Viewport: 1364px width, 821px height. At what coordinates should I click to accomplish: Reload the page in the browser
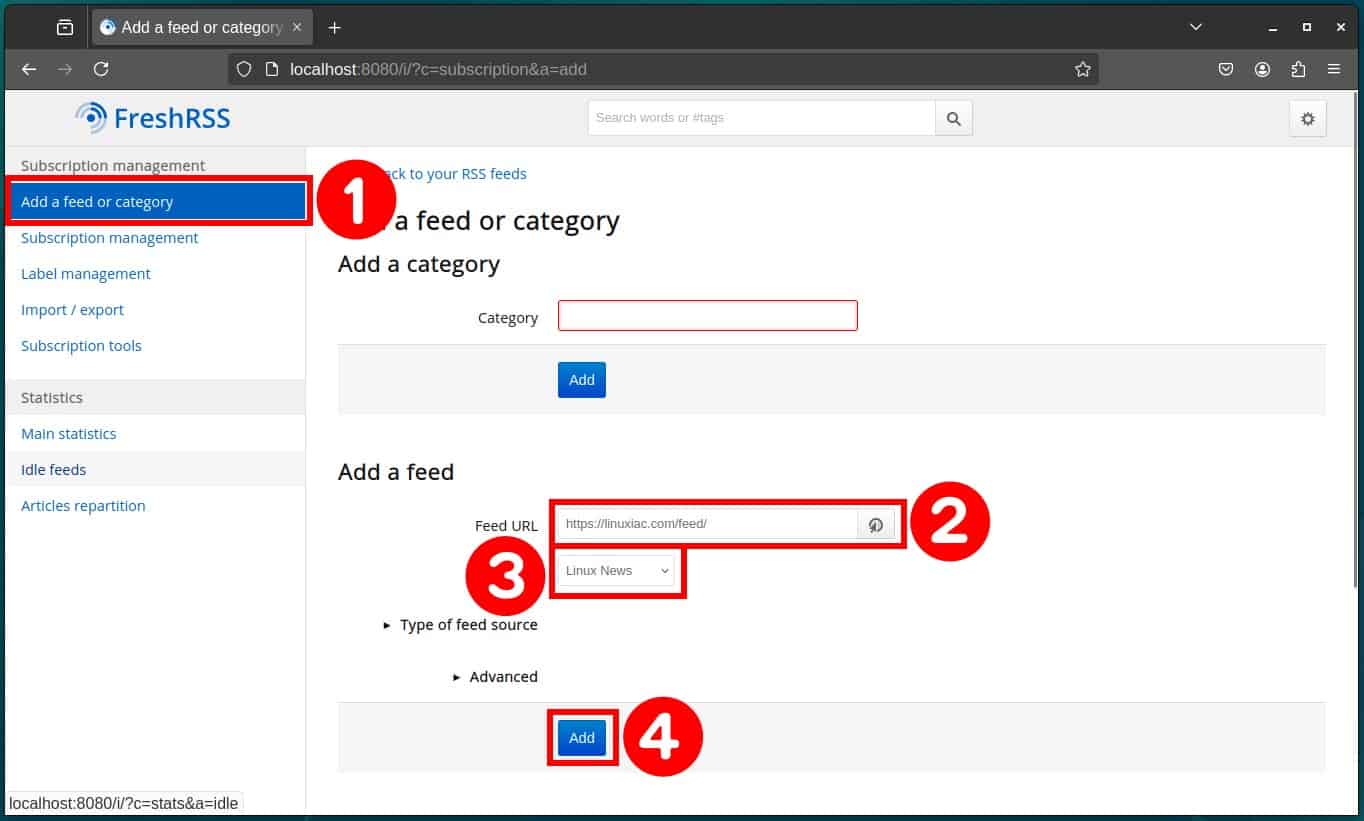pos(101,69)
